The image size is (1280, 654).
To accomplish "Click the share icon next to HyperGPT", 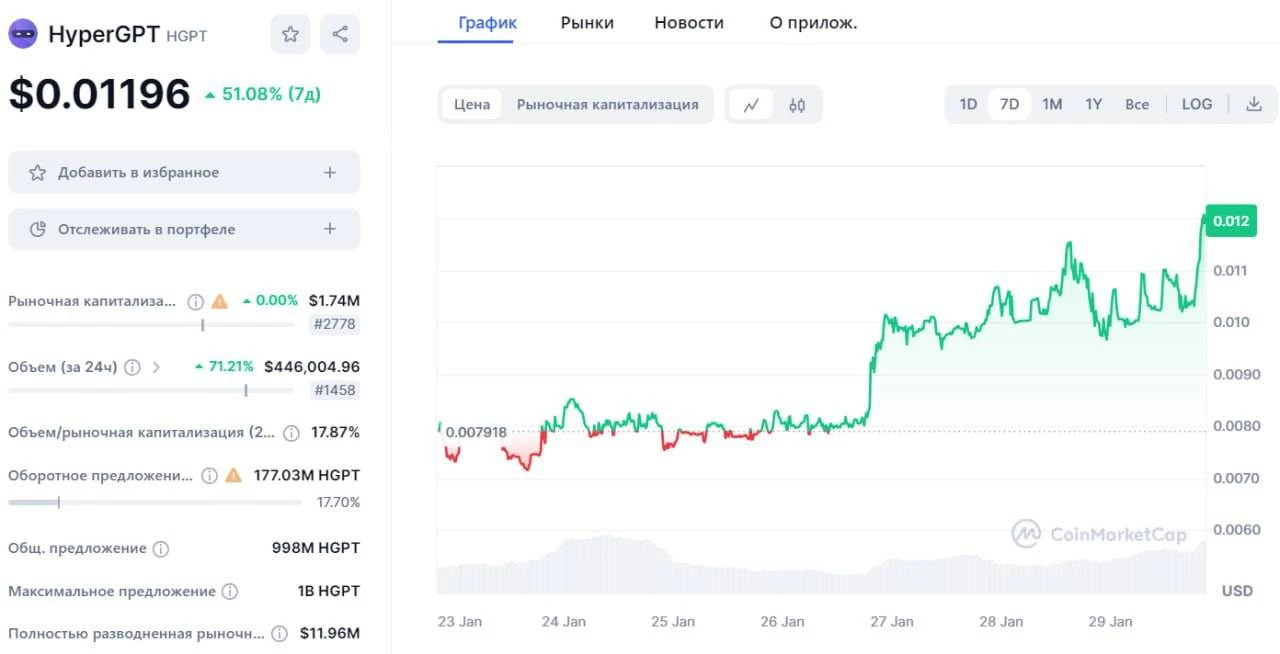I will [x=340, y=34].
